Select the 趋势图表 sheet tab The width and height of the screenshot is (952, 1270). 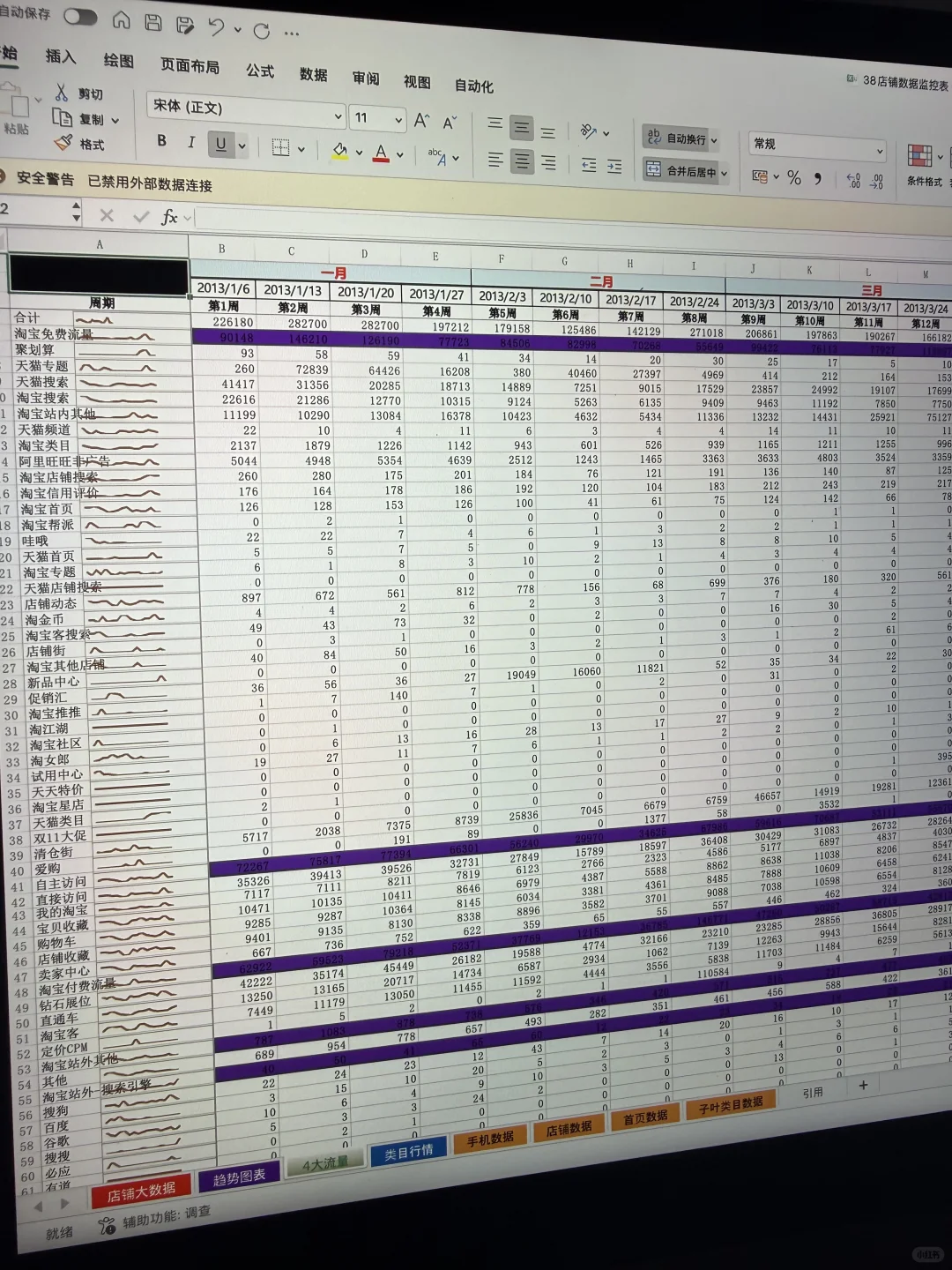pos(240,1177)
